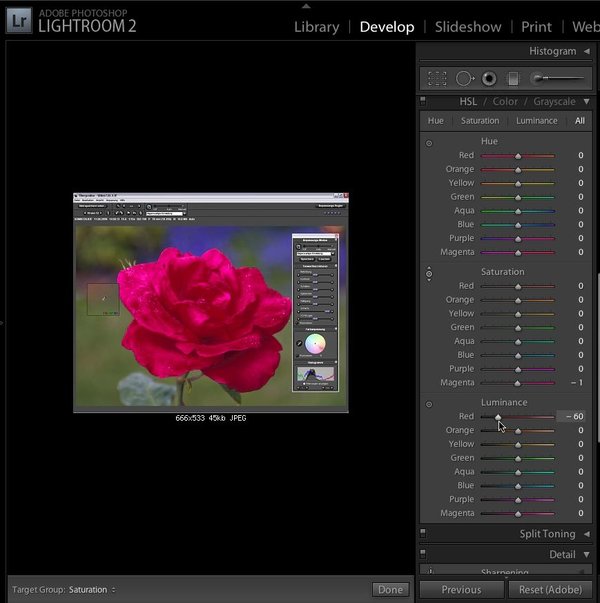
Task: Toggle the Detail panel switch
Action: click(x=424, y=554)
